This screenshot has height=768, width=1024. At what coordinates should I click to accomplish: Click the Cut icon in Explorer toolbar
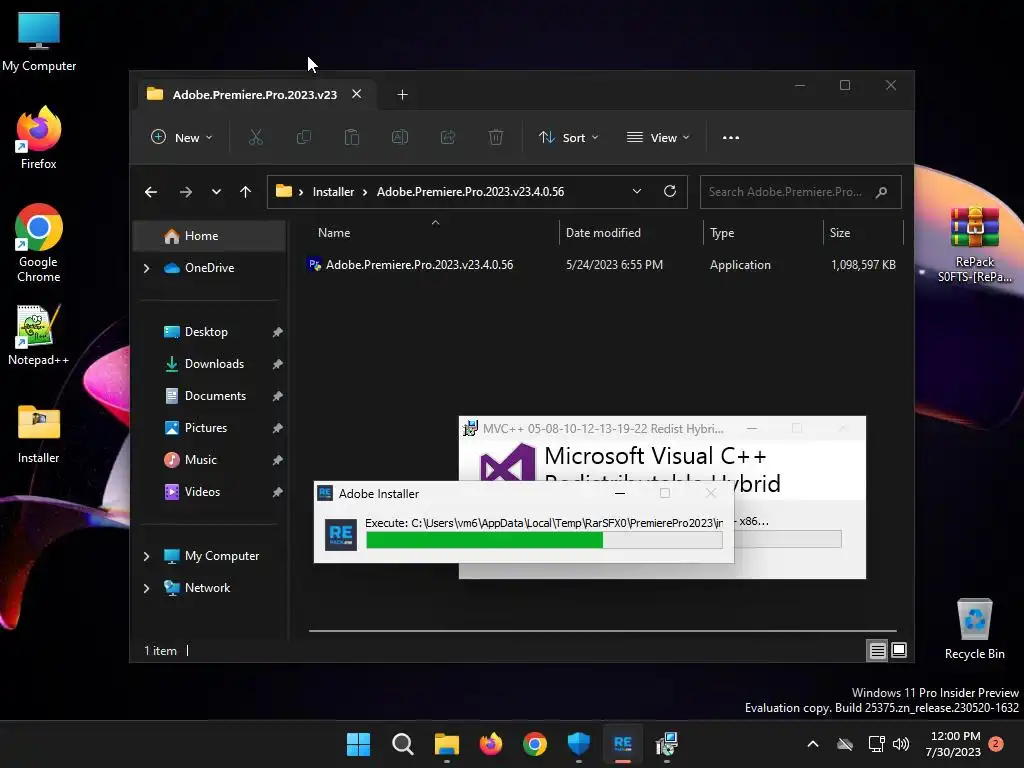(x=255, y=137)
